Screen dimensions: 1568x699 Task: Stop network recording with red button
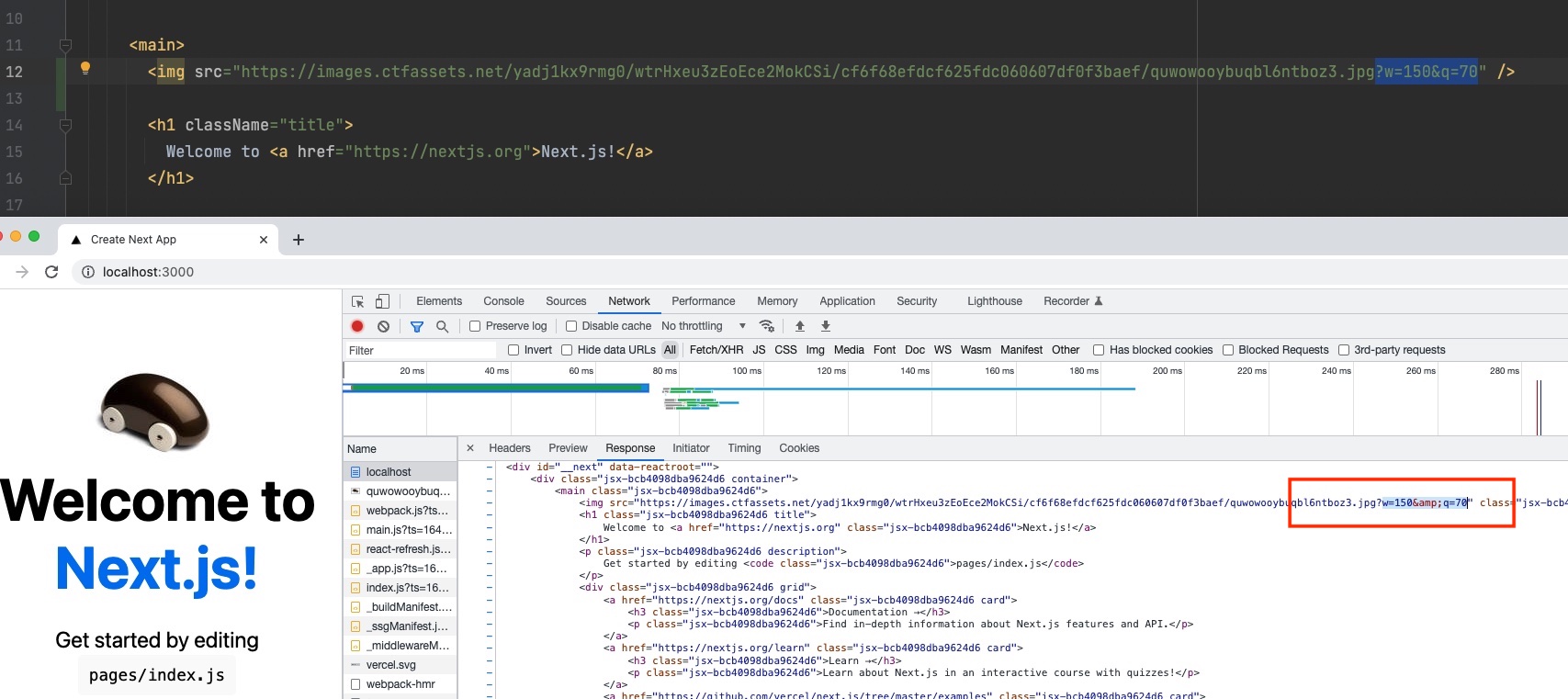click(x=357, y=326)
